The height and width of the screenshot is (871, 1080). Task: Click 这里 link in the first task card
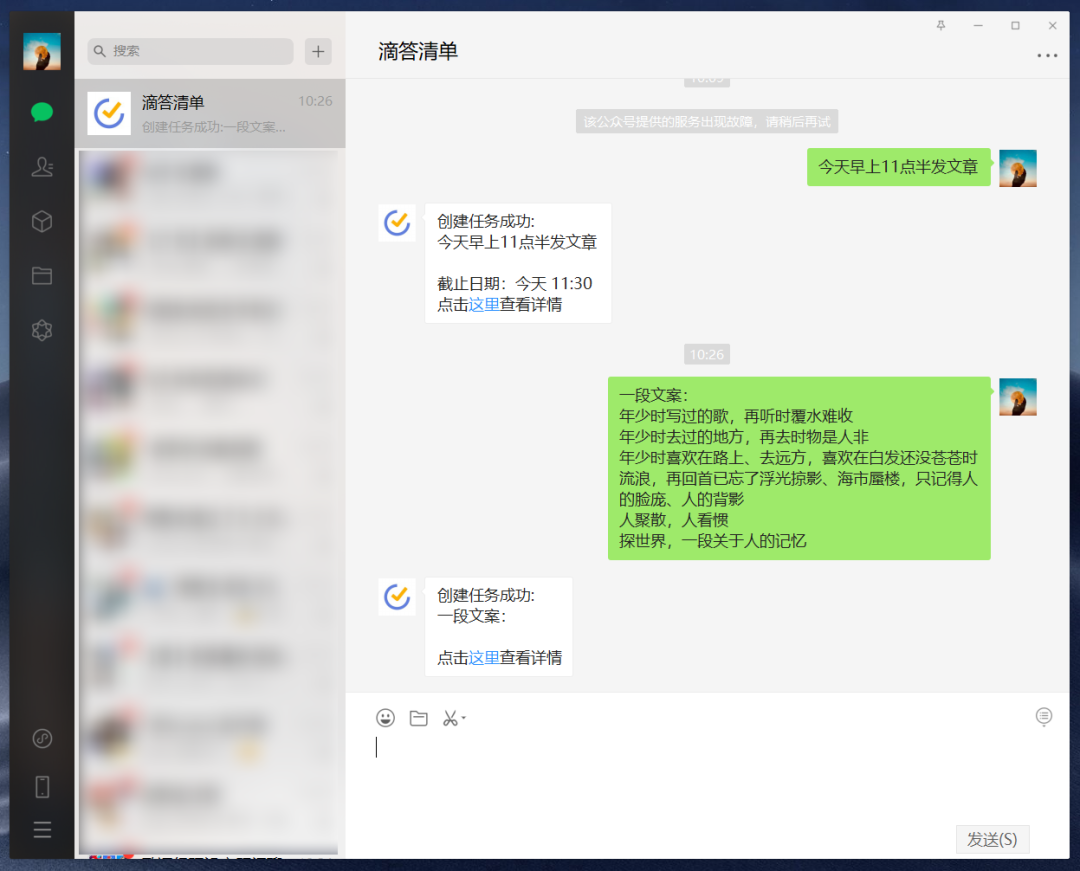point(485,305)
